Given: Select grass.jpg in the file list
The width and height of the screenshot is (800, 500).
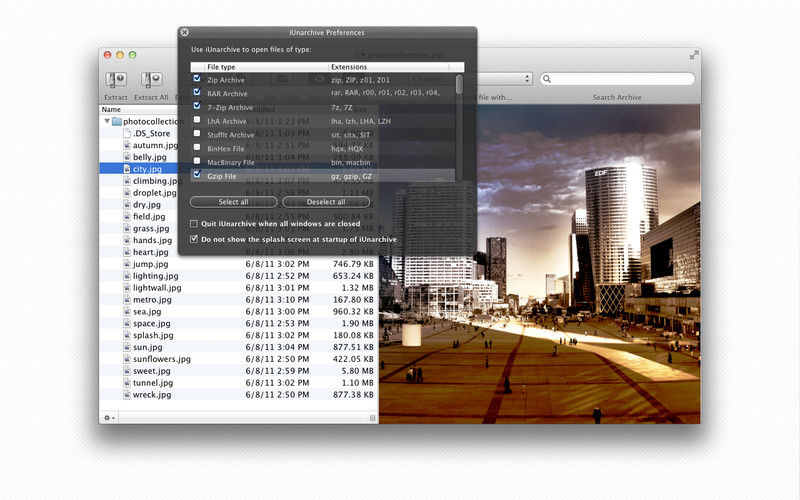Looking at the screenshot, I should click(151, 229).
